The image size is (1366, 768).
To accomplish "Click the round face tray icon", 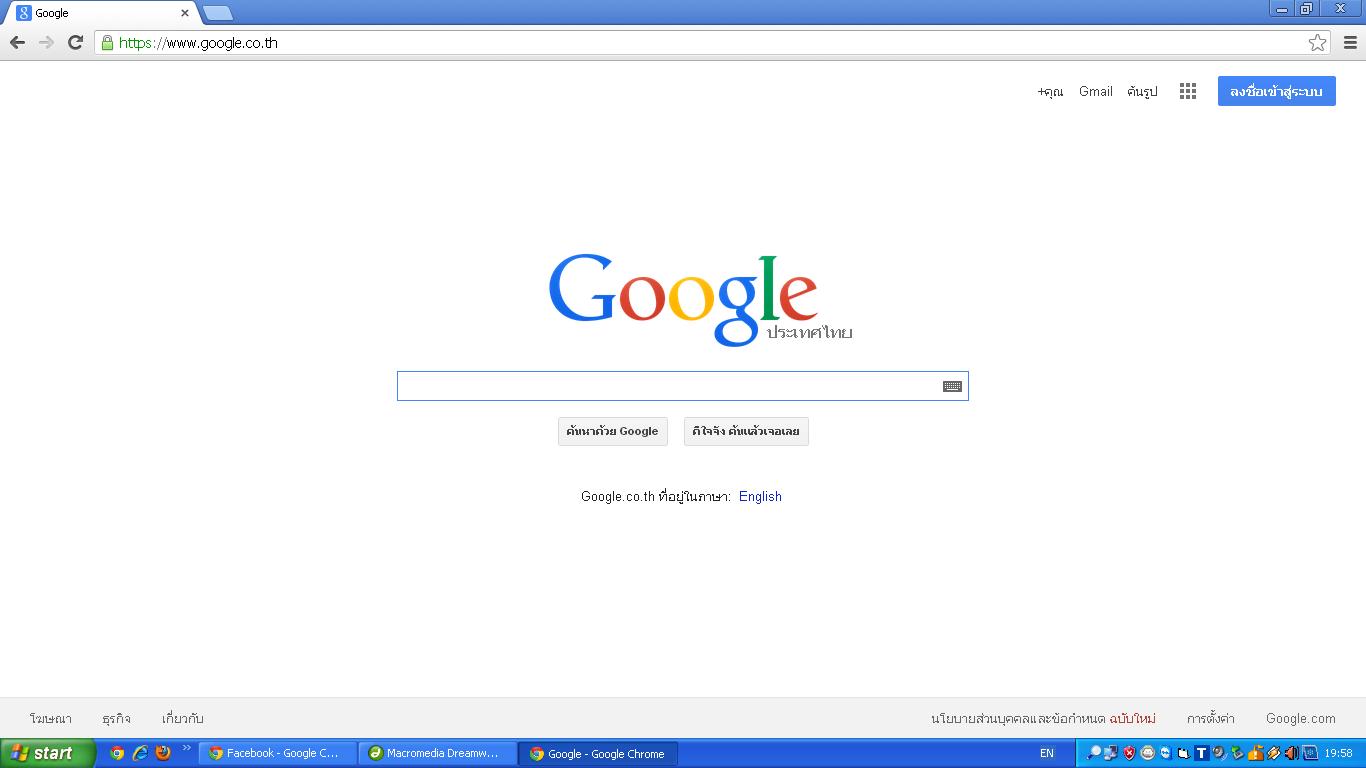I will pyautogui.click(x=1148, y=753).
